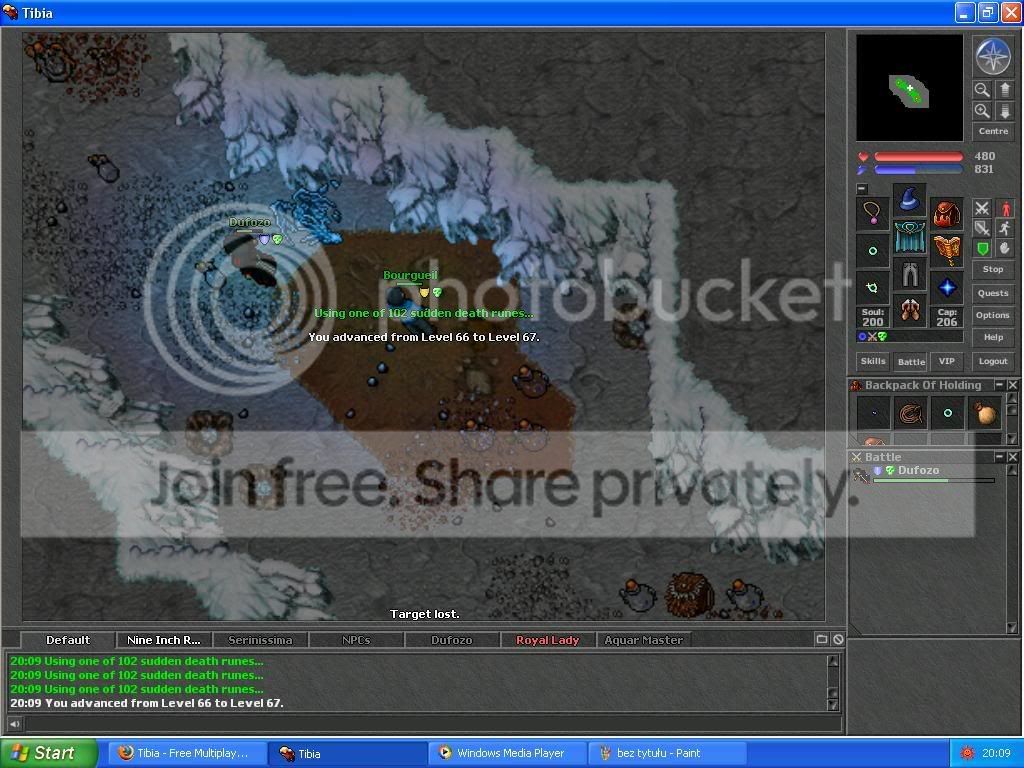The image size is (1024, 768).
Task: Switch to the Nine Inch R... chat tab
Action: coord(163,640)
